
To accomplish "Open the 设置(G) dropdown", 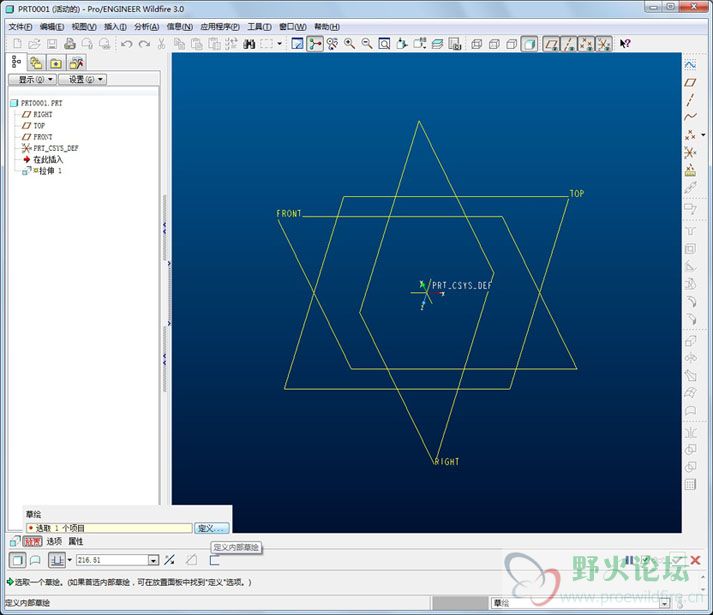I will (83, 79).
